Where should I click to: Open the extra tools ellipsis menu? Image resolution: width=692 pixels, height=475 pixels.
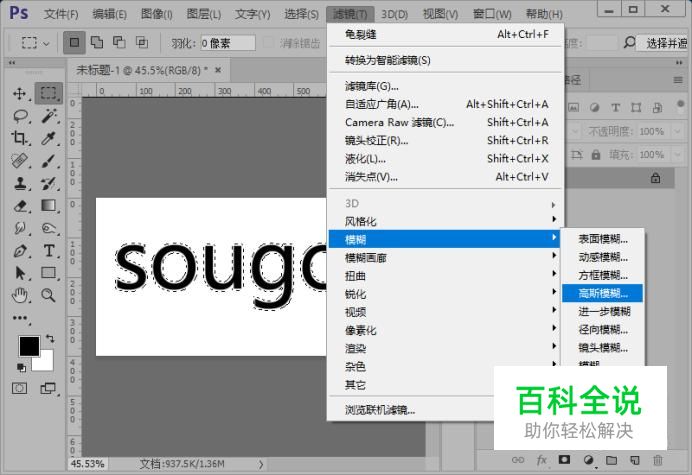click(20, 318)
